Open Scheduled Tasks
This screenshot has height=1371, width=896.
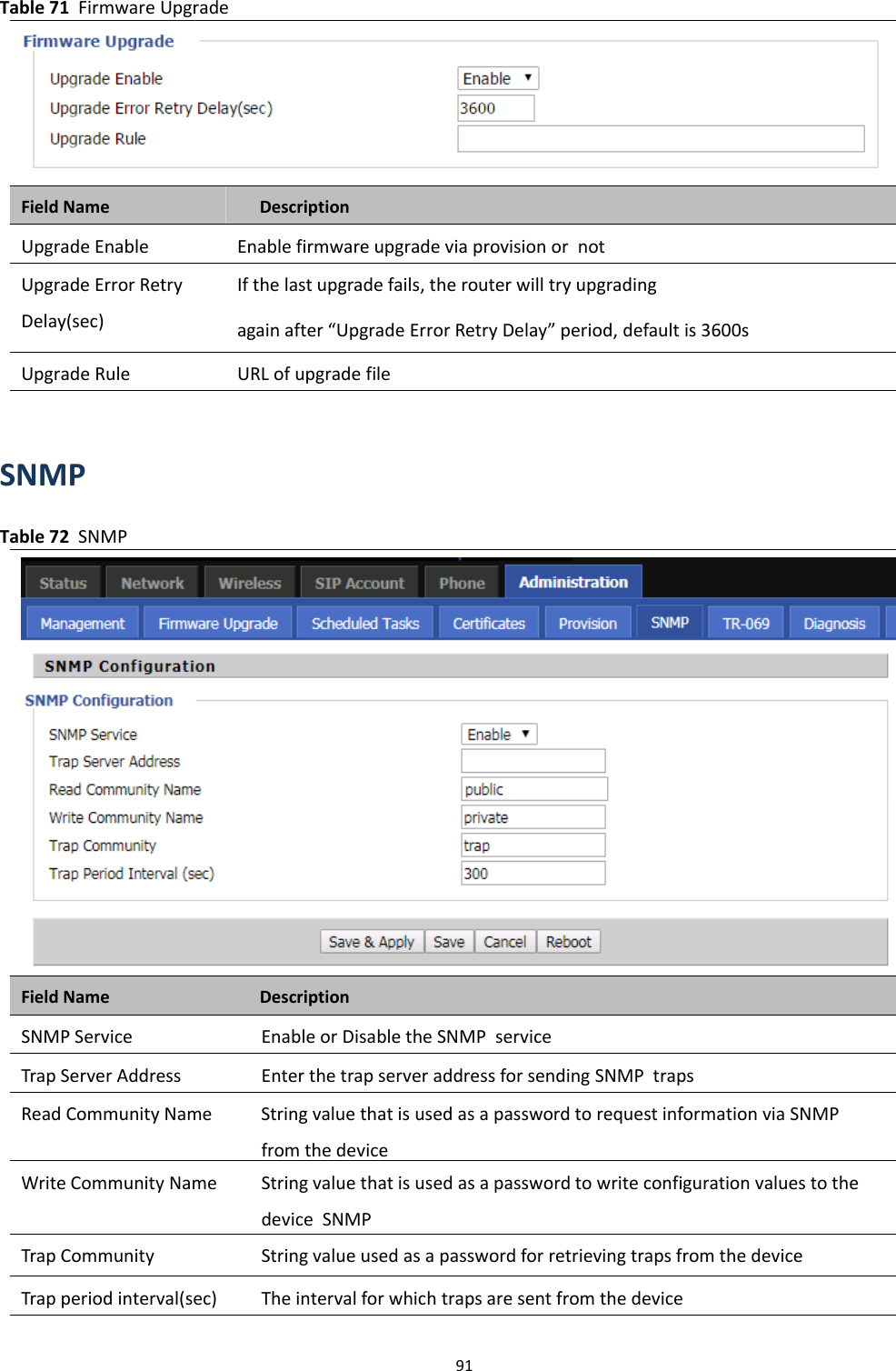tap(364, 623)
